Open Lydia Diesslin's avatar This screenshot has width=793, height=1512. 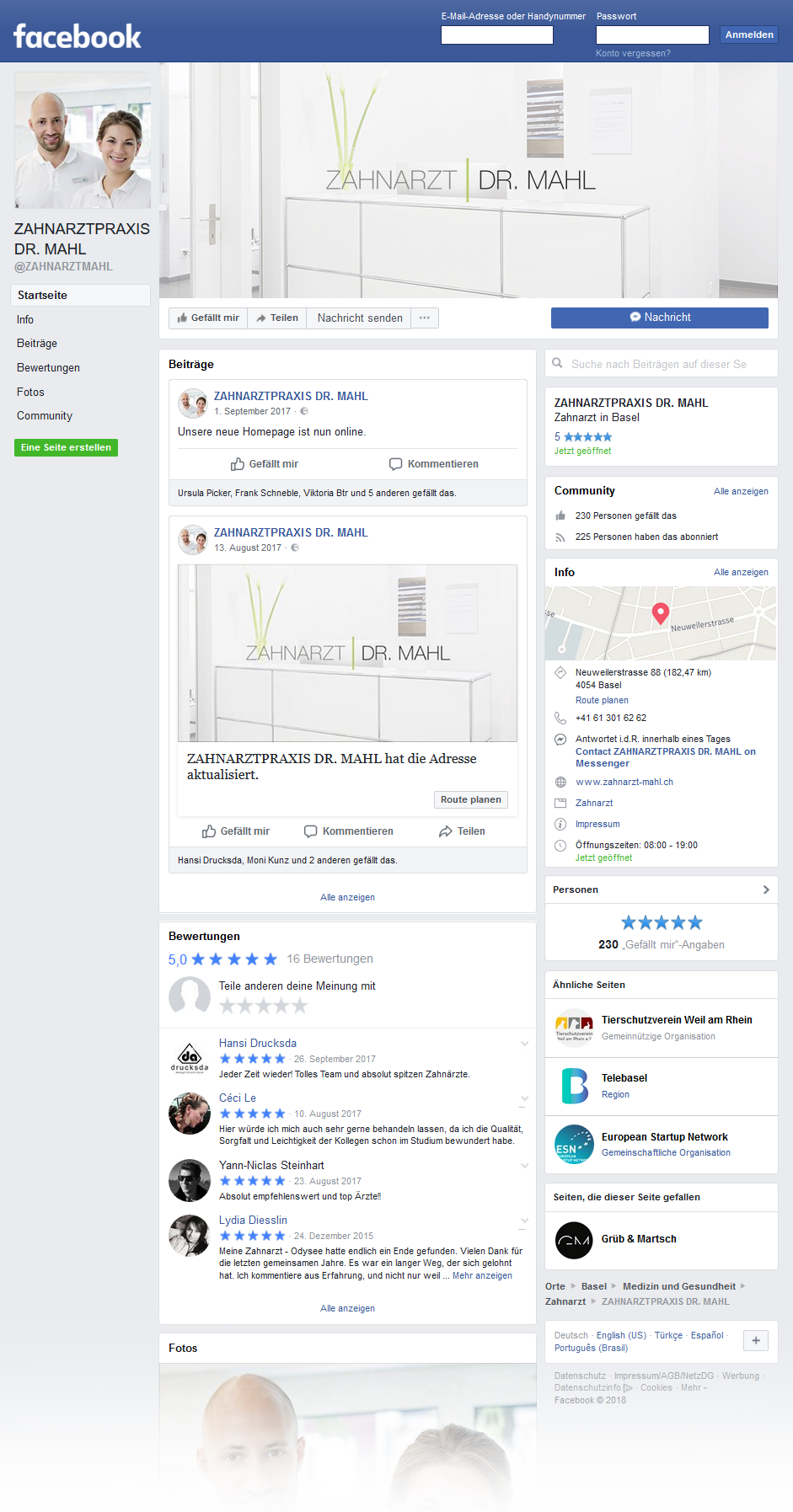point(190,1236)
